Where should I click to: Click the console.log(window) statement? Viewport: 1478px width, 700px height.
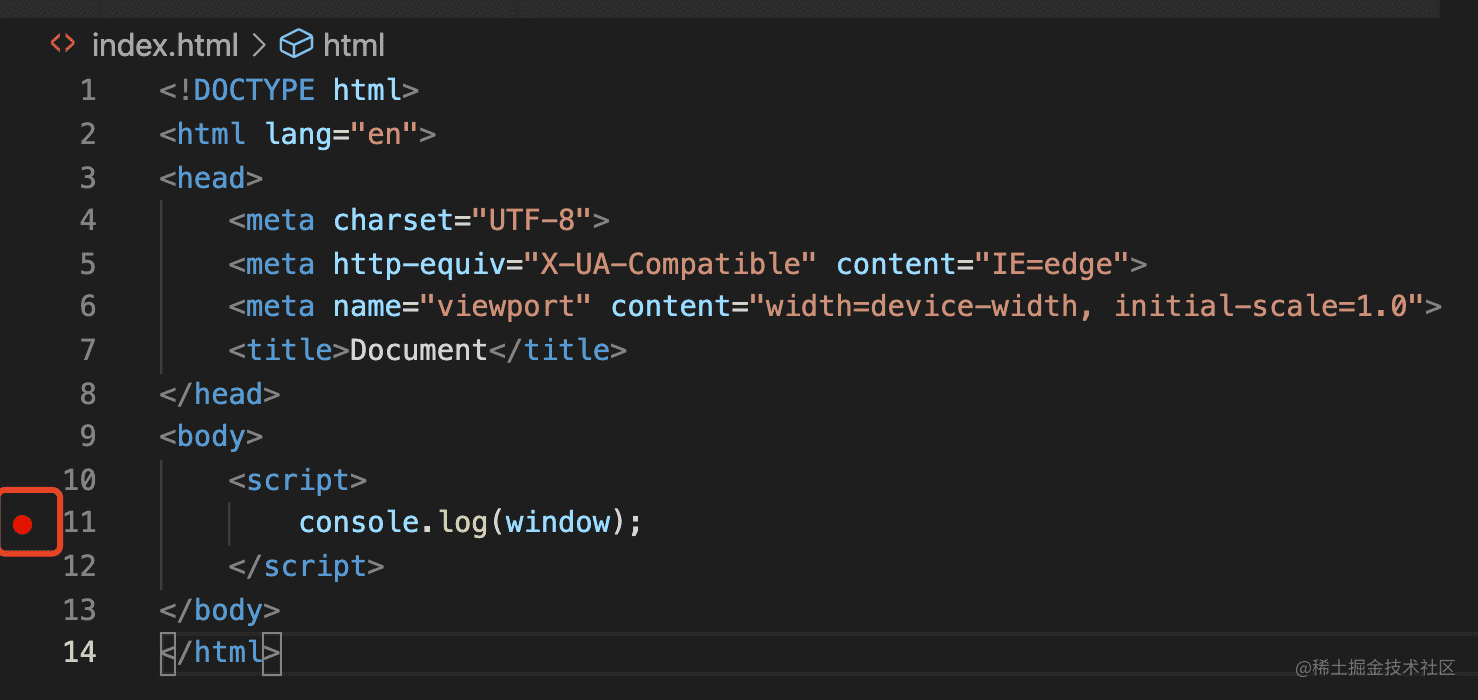(x=469, y=522)
